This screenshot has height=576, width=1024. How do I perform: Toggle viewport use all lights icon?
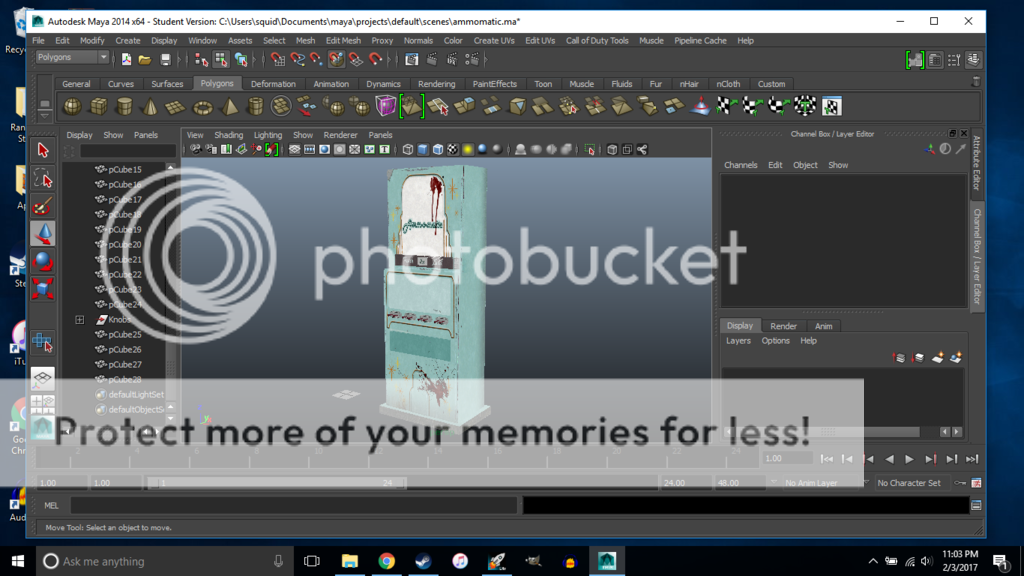468,150
